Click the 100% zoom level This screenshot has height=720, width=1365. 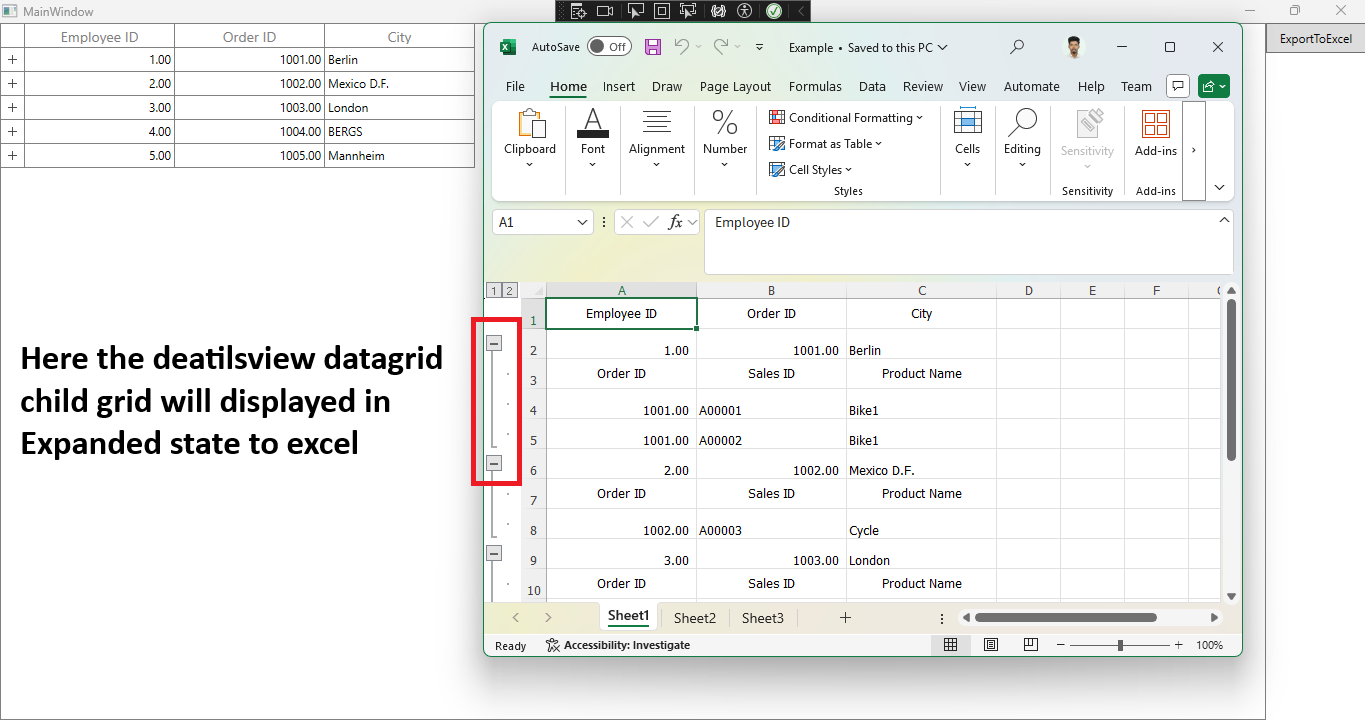(x=1210, y=645)
